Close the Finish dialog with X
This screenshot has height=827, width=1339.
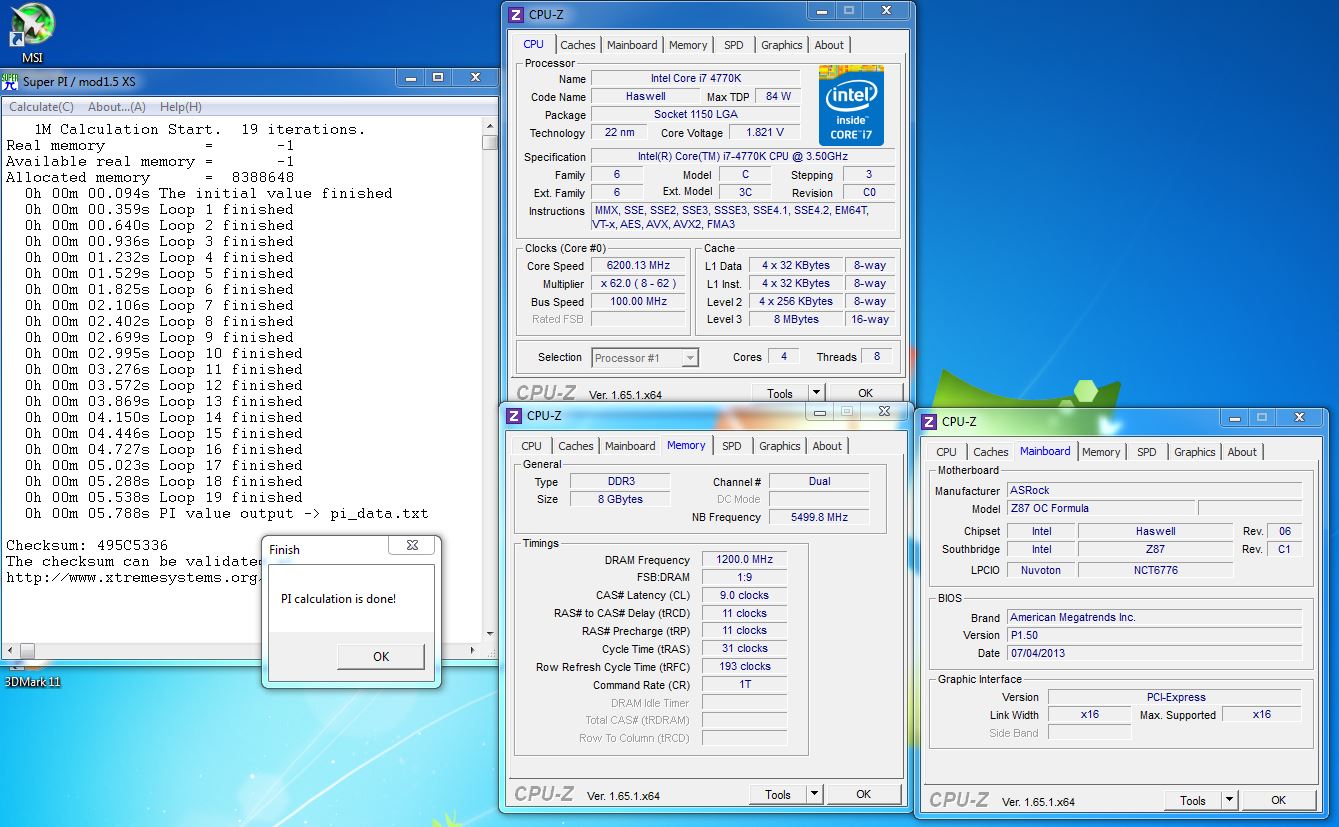point(412,546)
